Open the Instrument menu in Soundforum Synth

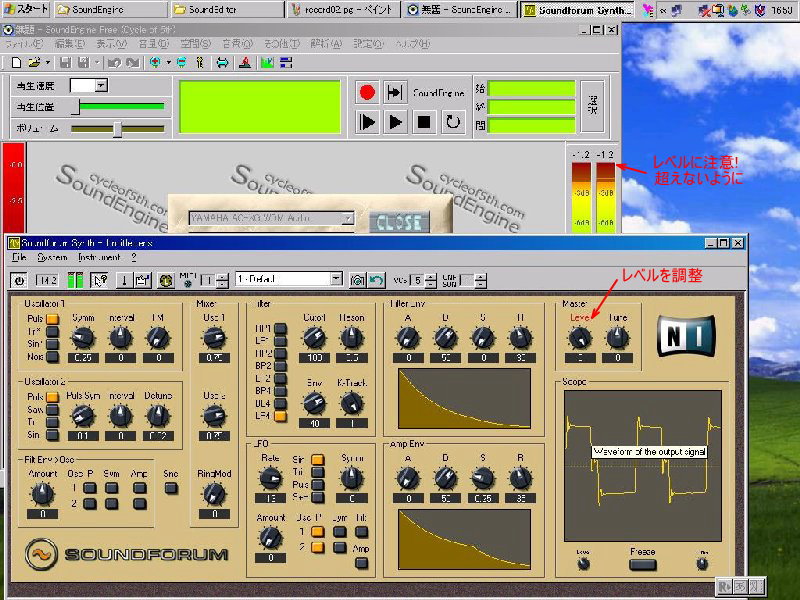coord(97,257)
